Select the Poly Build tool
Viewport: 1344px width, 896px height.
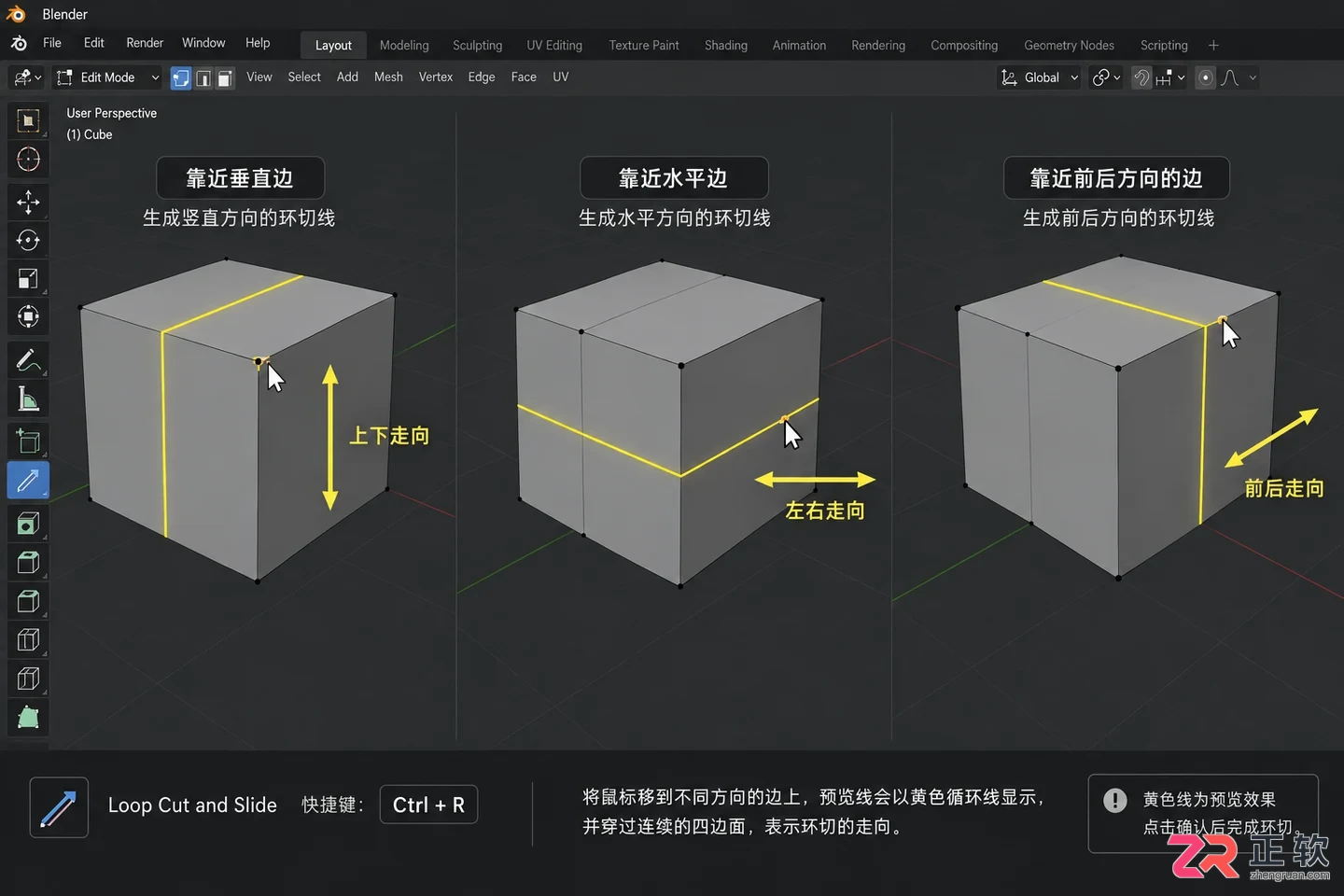pyautogui.click(x=28, y=718)
